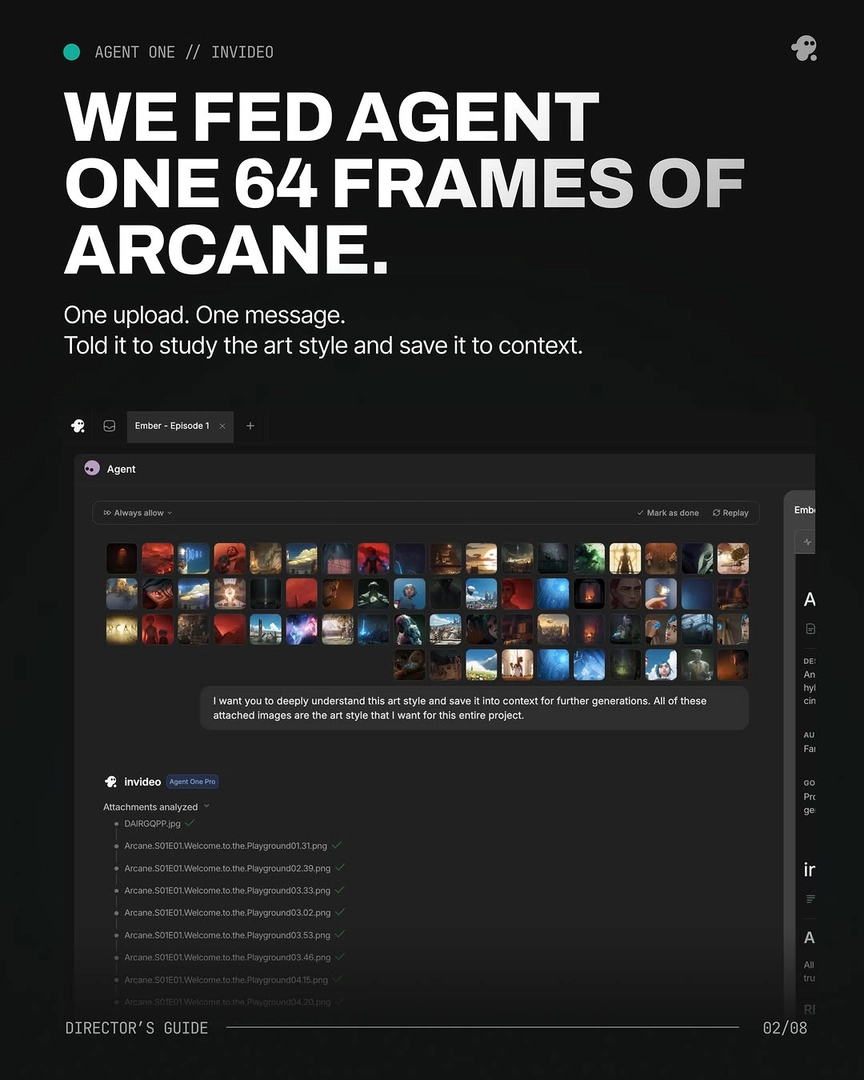Click the pulse activity icon in the right panel
Viewport: 864px width, 1080px height.
pyautogui.click(x=808, y=542)
